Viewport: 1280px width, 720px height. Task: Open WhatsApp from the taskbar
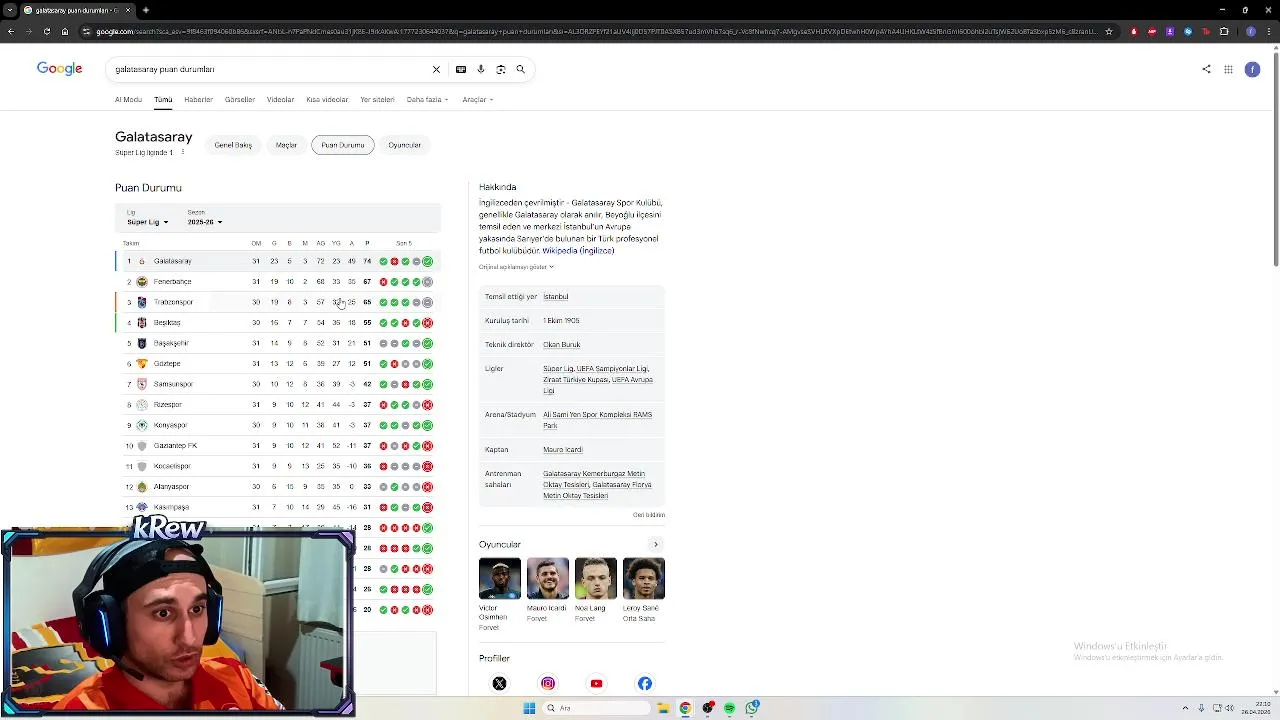click(751, 708)
